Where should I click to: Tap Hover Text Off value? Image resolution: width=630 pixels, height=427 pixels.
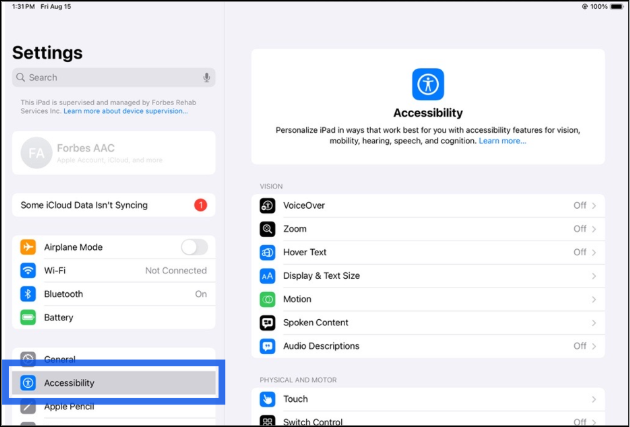pos(580,252)
